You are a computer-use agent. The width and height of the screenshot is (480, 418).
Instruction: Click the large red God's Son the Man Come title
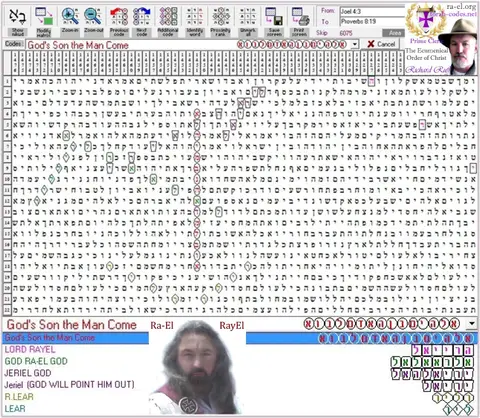tap(72, 324)
